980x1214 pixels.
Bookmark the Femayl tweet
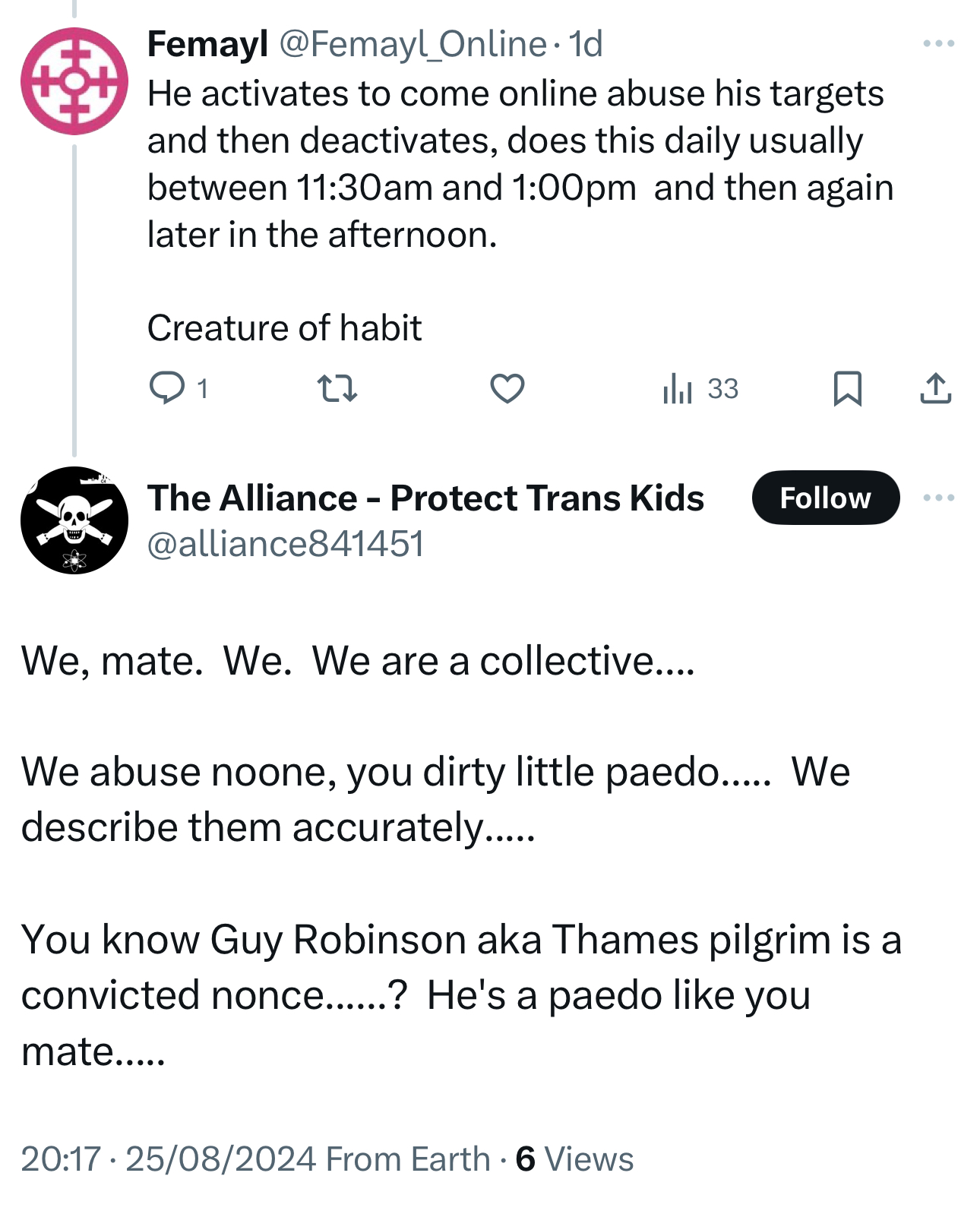click(847, 388)
